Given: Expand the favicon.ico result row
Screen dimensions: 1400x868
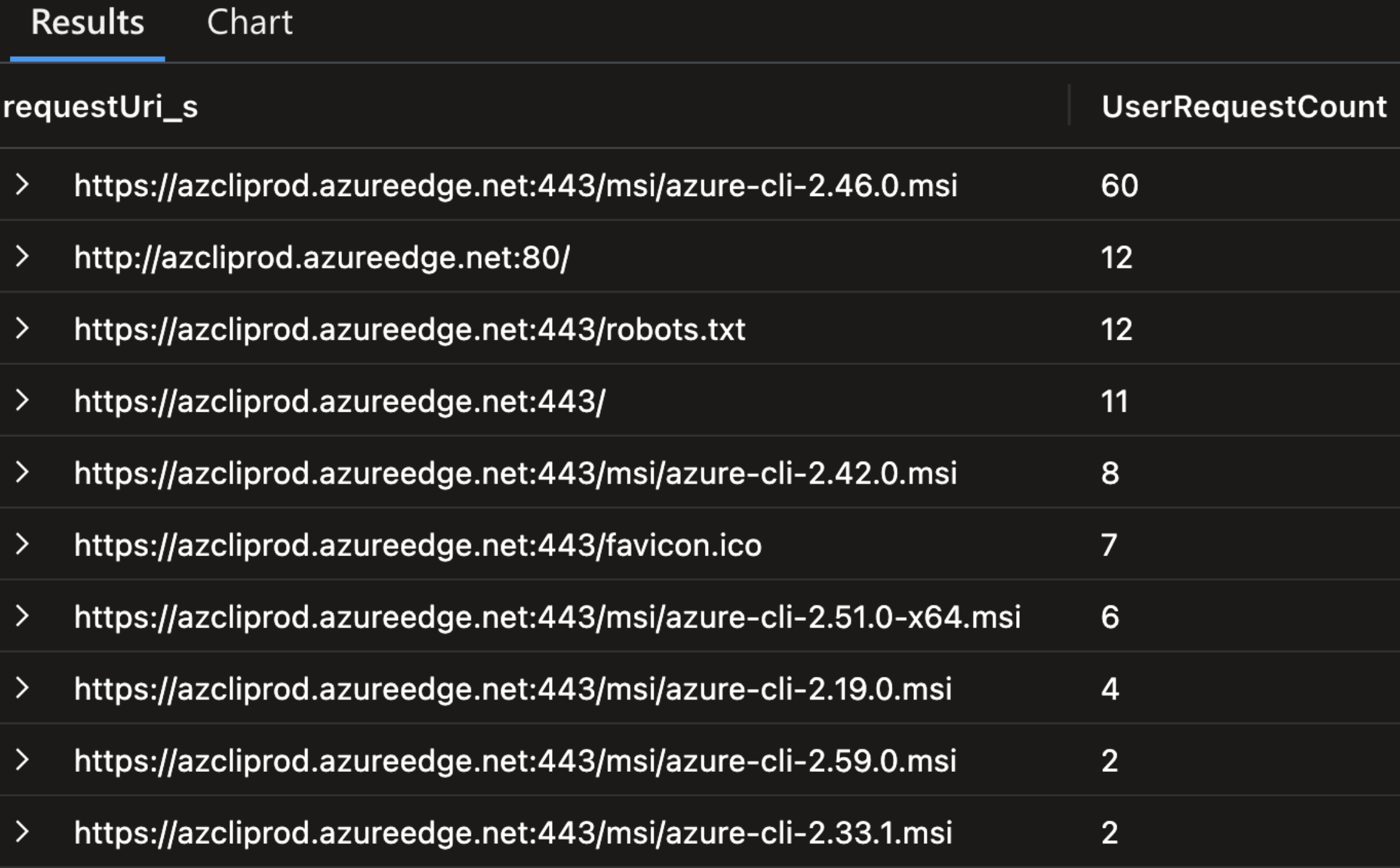Looking at the screenshot, I should (x=22, y=544).
